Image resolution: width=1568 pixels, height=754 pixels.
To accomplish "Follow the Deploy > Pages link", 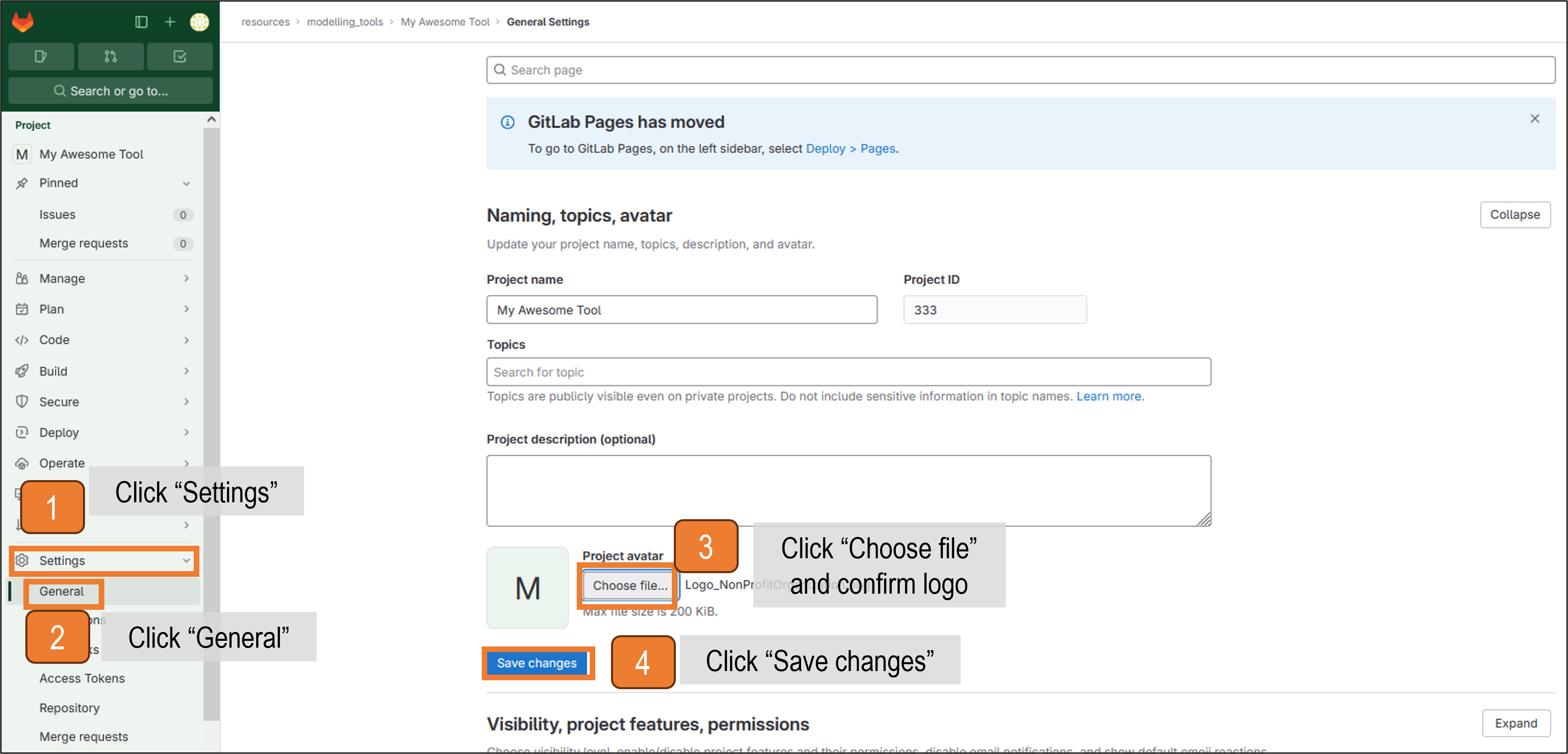I will (x=850, y=149).
